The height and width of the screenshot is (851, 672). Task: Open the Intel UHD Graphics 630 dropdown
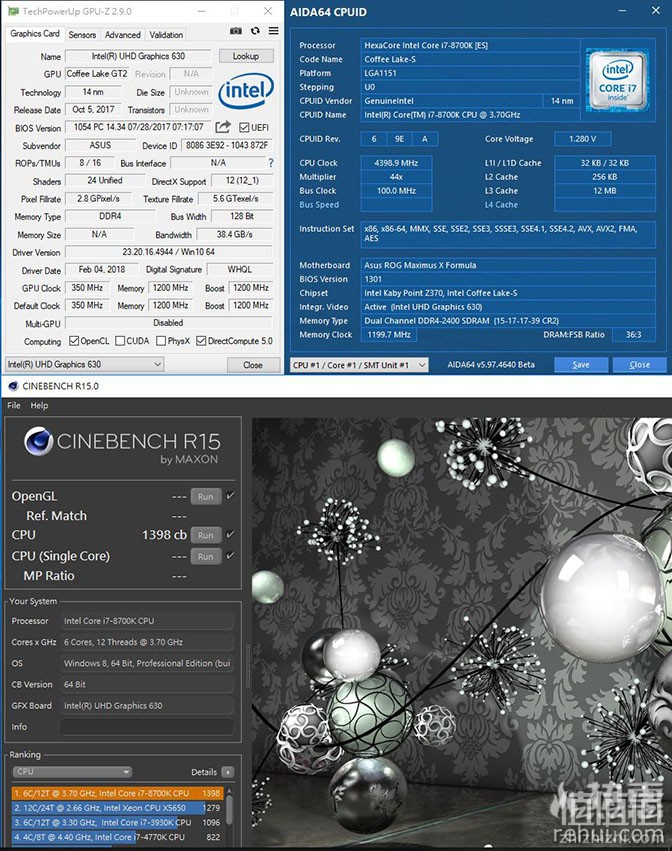pyautogui.click(x=84, y=364)
